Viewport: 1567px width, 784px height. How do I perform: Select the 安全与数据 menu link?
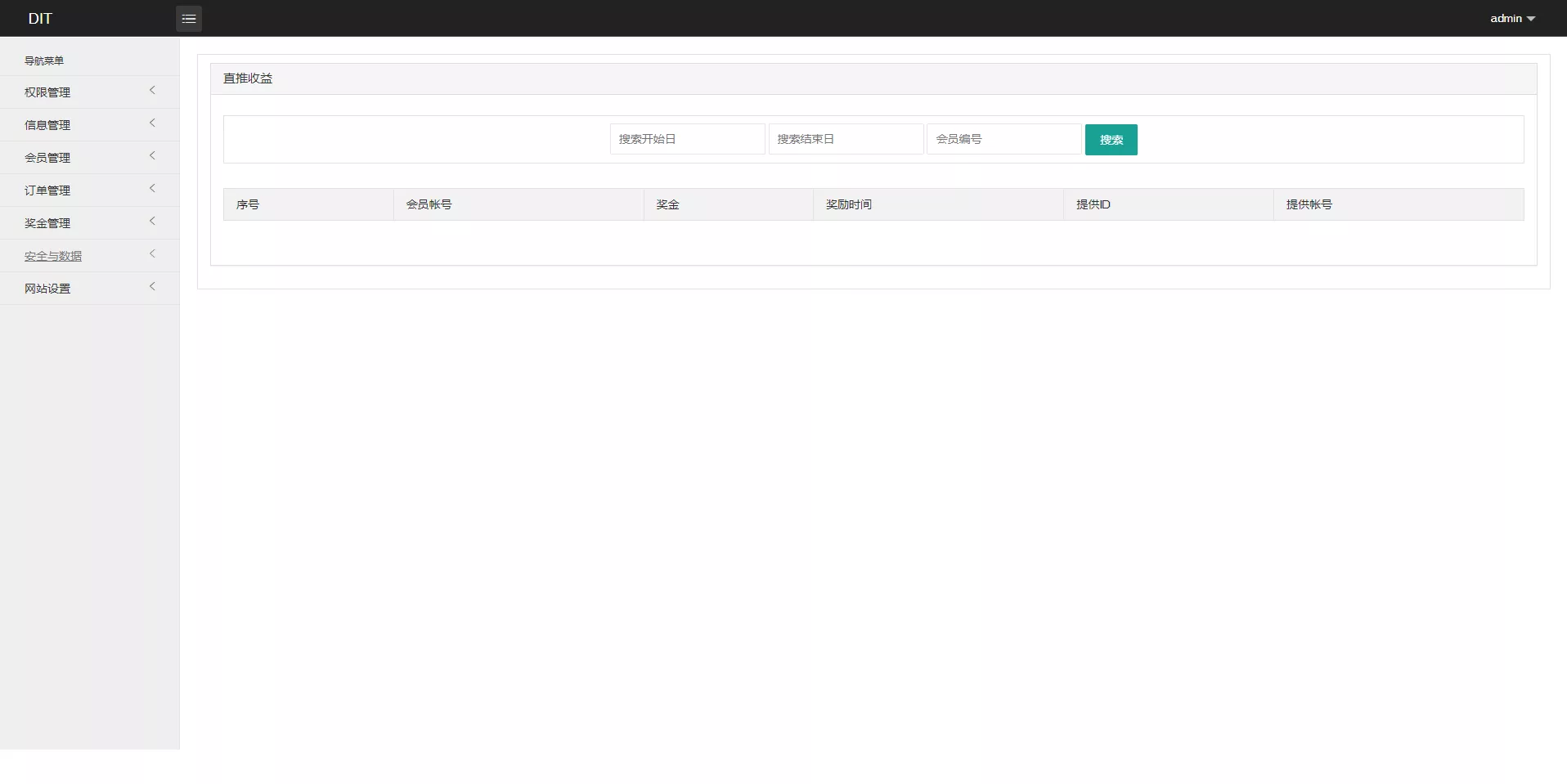53,256
